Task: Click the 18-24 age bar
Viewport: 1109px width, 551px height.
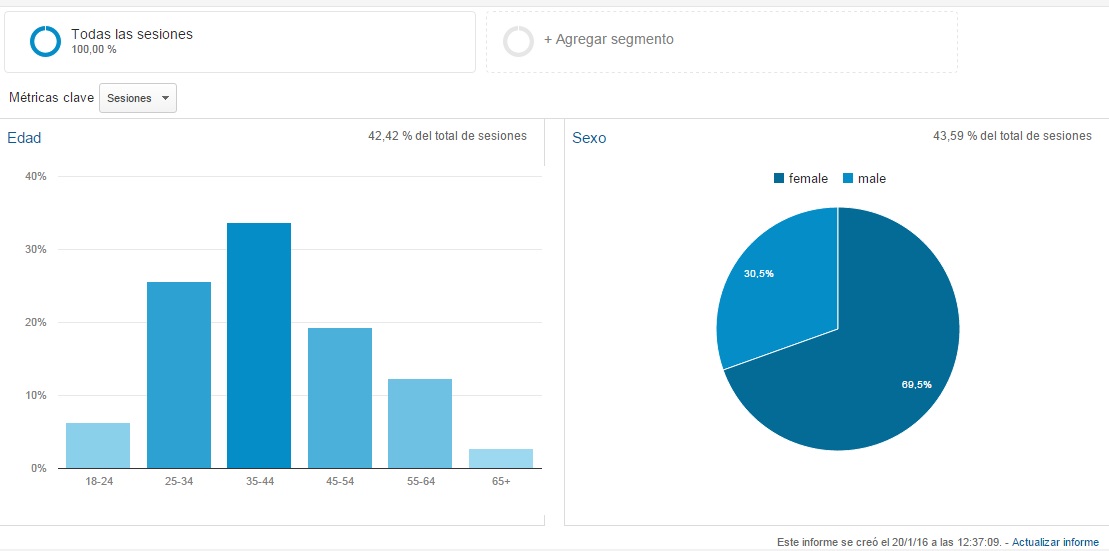Action: [98, 446]
